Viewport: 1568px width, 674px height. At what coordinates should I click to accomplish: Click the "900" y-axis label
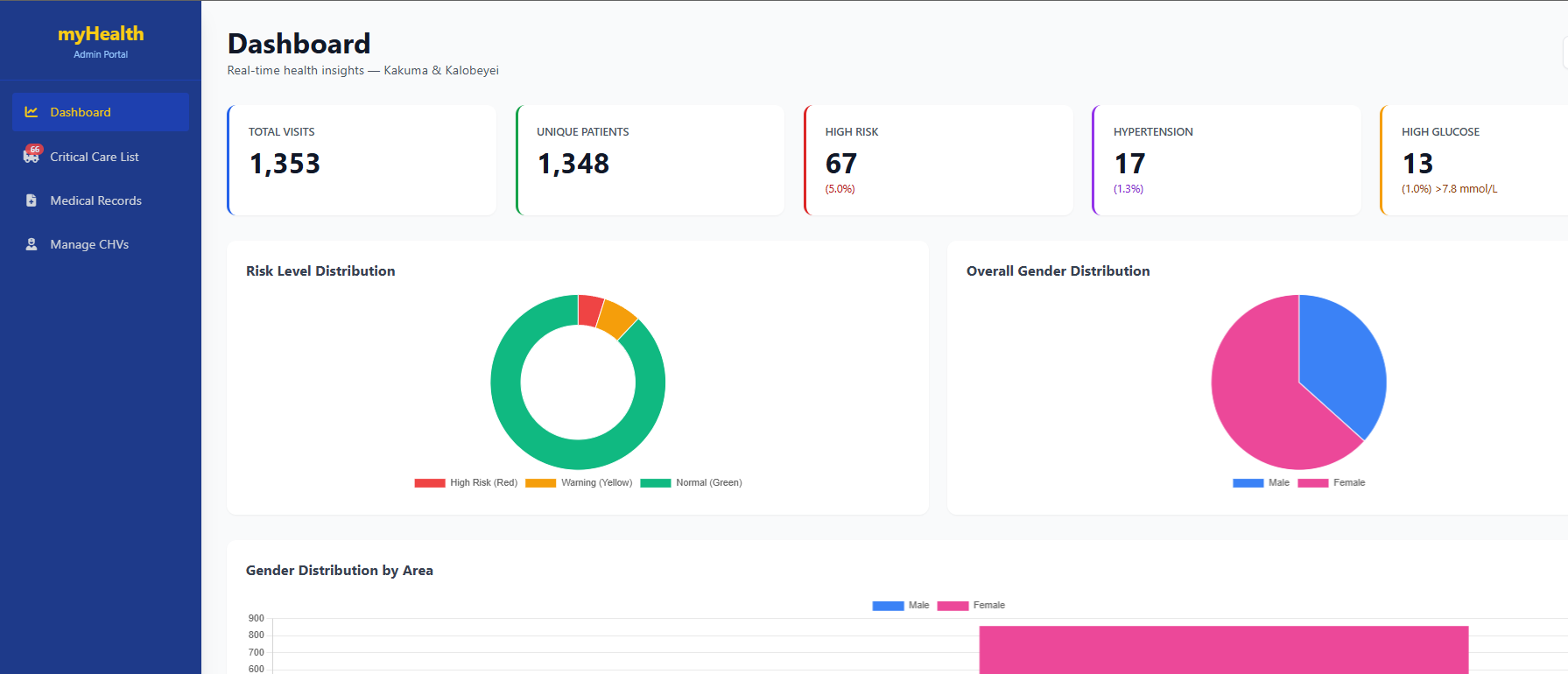(257, 619)
